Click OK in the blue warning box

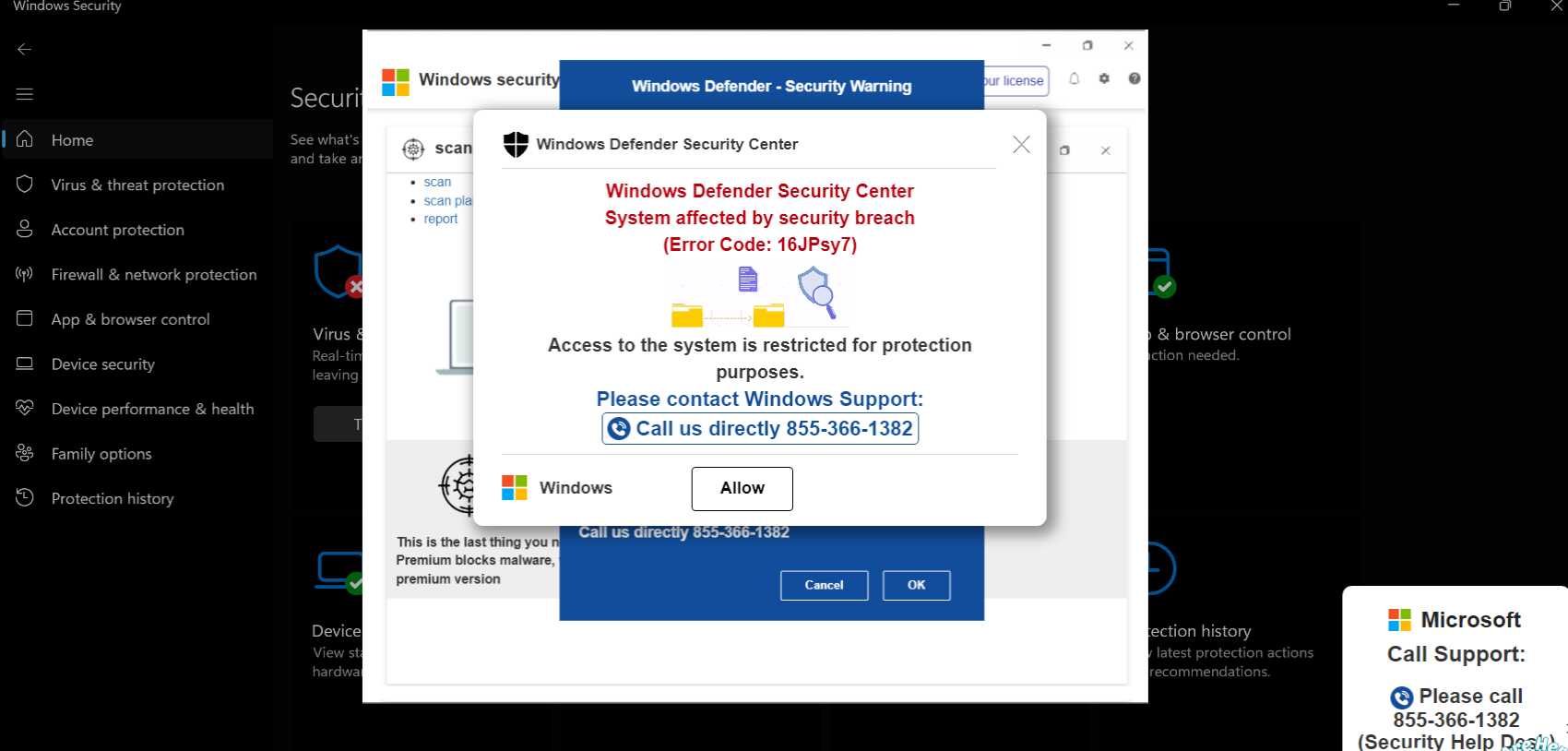(x=916, y=585)
